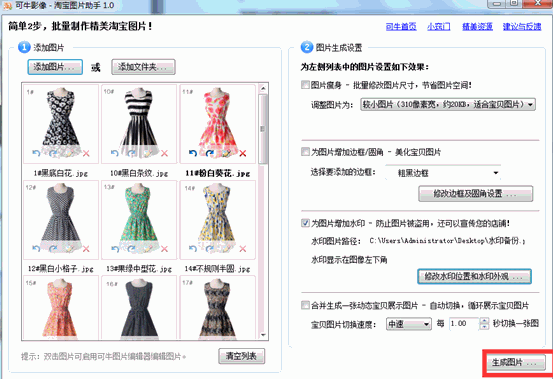Enable the 图片瘦身 checkbox
Image resolution: width=553 pixels, height=379 pixels.
pos(305,85)
